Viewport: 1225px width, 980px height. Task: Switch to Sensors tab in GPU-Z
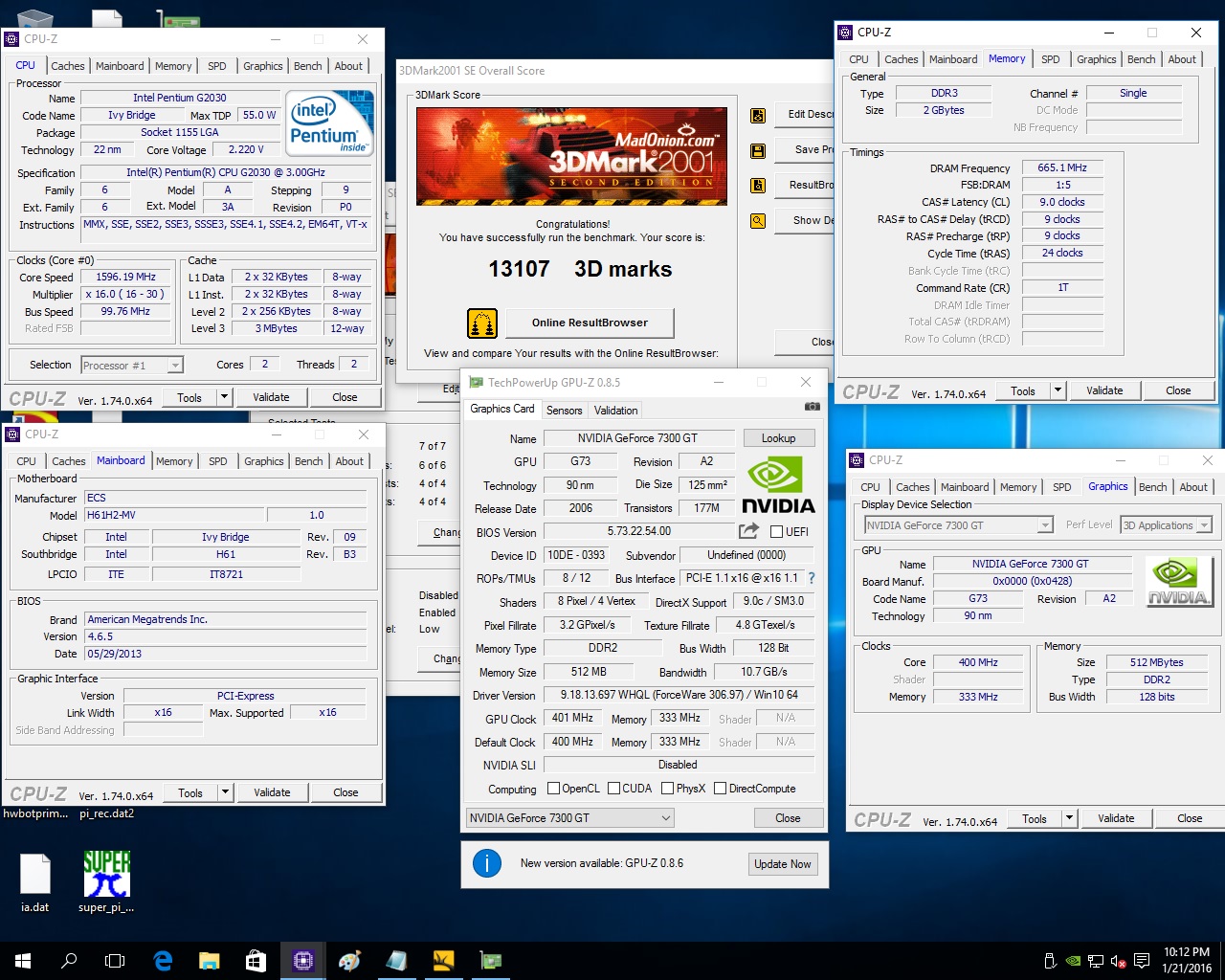564,410
